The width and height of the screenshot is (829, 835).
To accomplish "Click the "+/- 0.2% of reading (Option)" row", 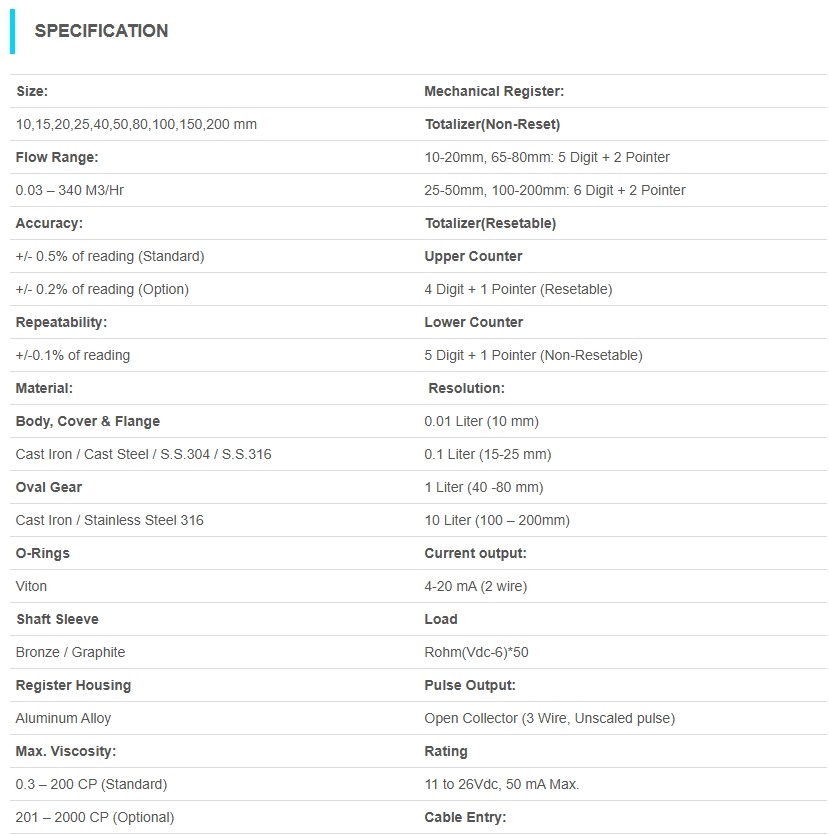I will [x=102, y=289].
